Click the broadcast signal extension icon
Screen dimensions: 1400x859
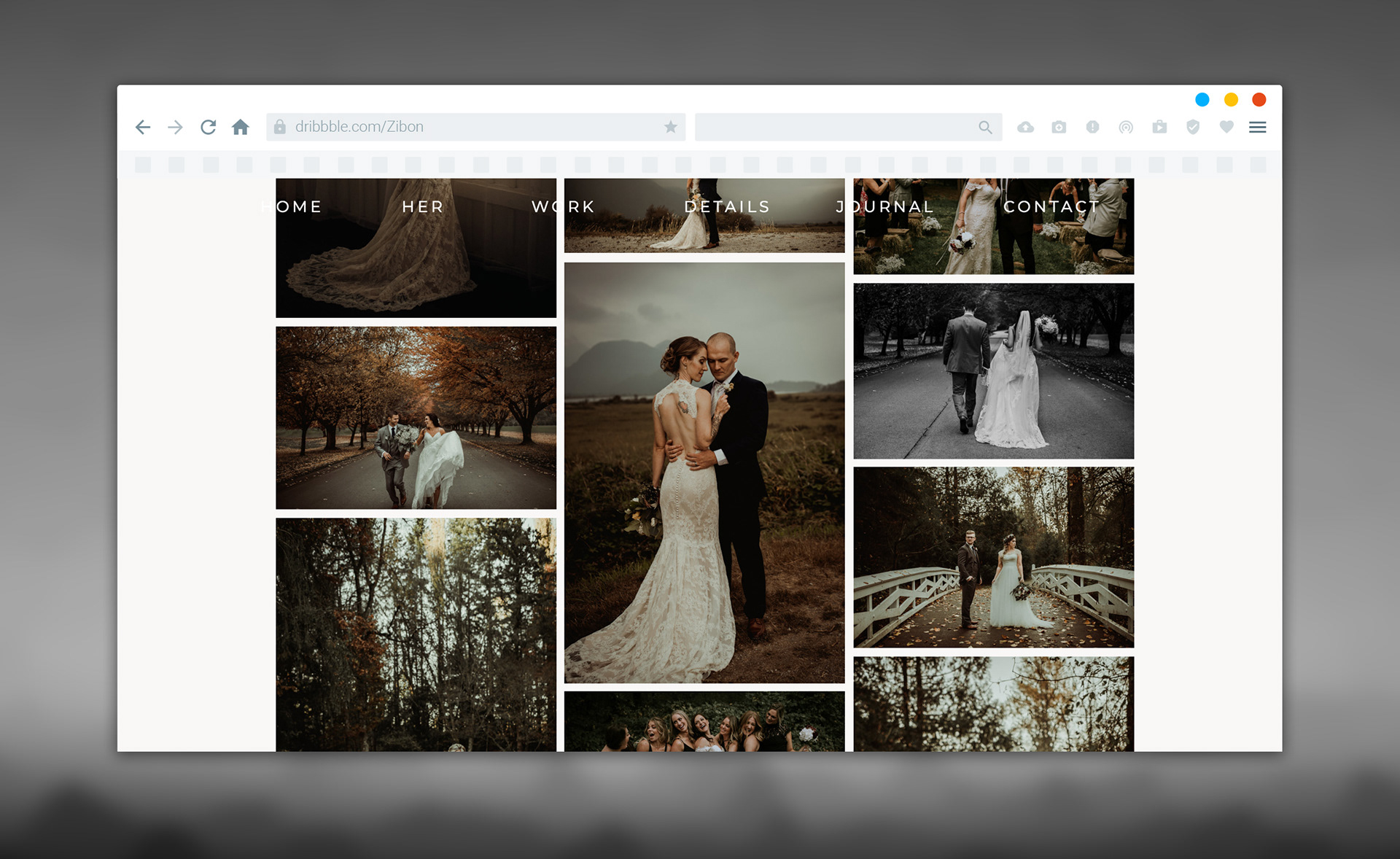tap(1126, 127)
